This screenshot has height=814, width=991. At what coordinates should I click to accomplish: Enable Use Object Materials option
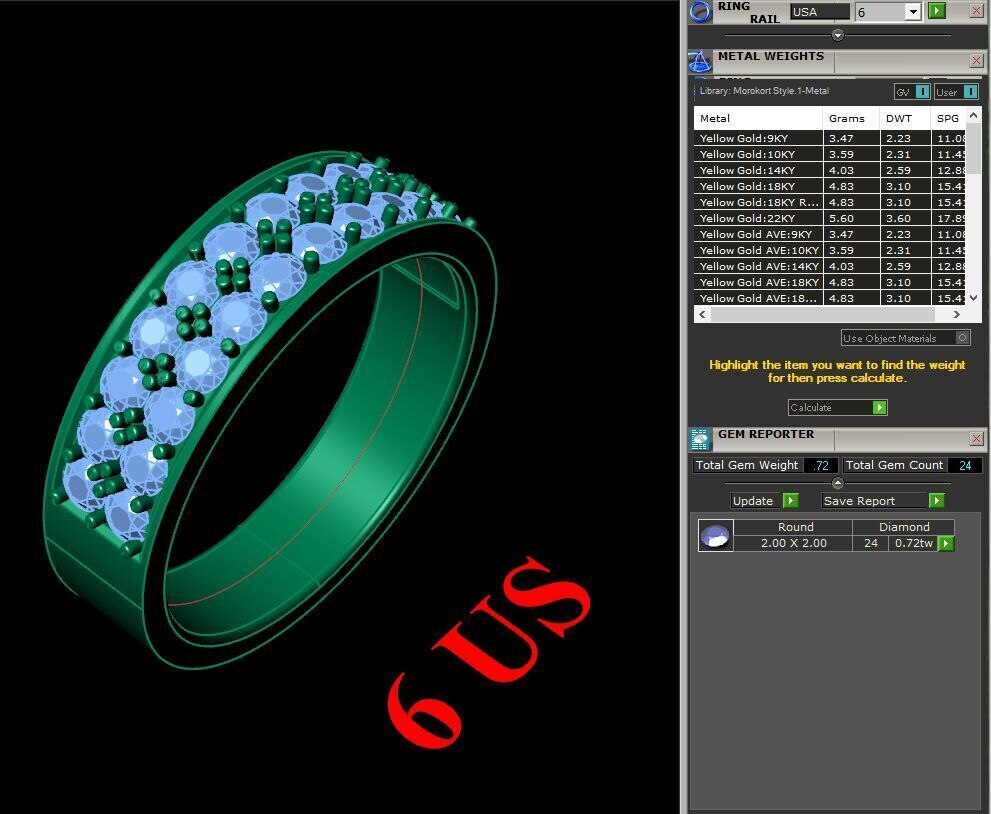pyautogui.click(x=962, y=338)
